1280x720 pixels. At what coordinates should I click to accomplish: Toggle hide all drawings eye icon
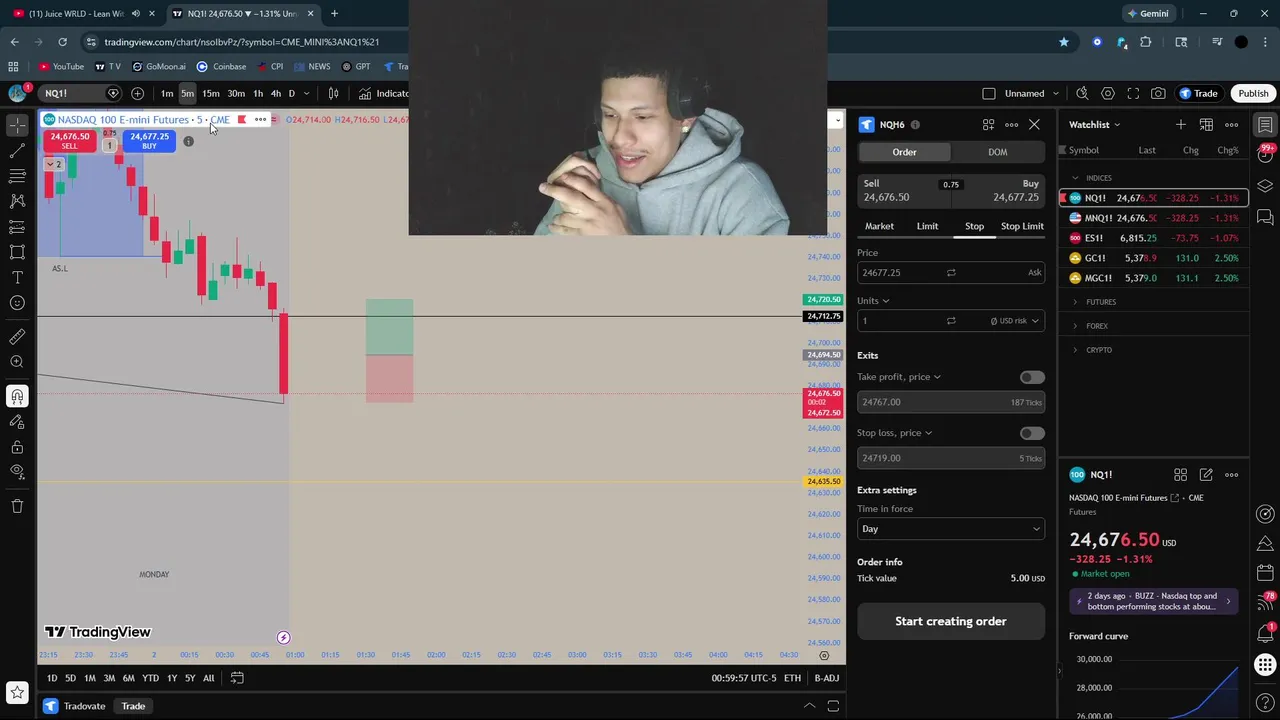[x=17, y=472]
